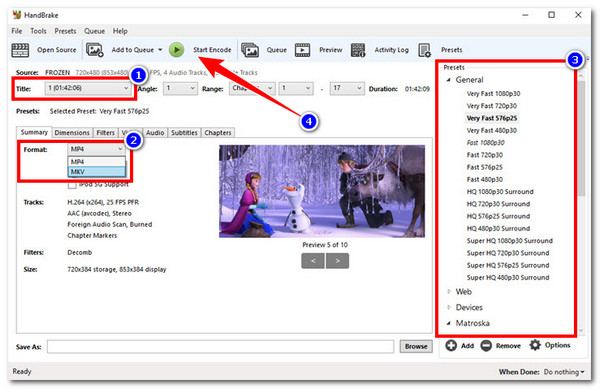Click the Presets toolbar icon
600x389 pixels.
point(424,50)
